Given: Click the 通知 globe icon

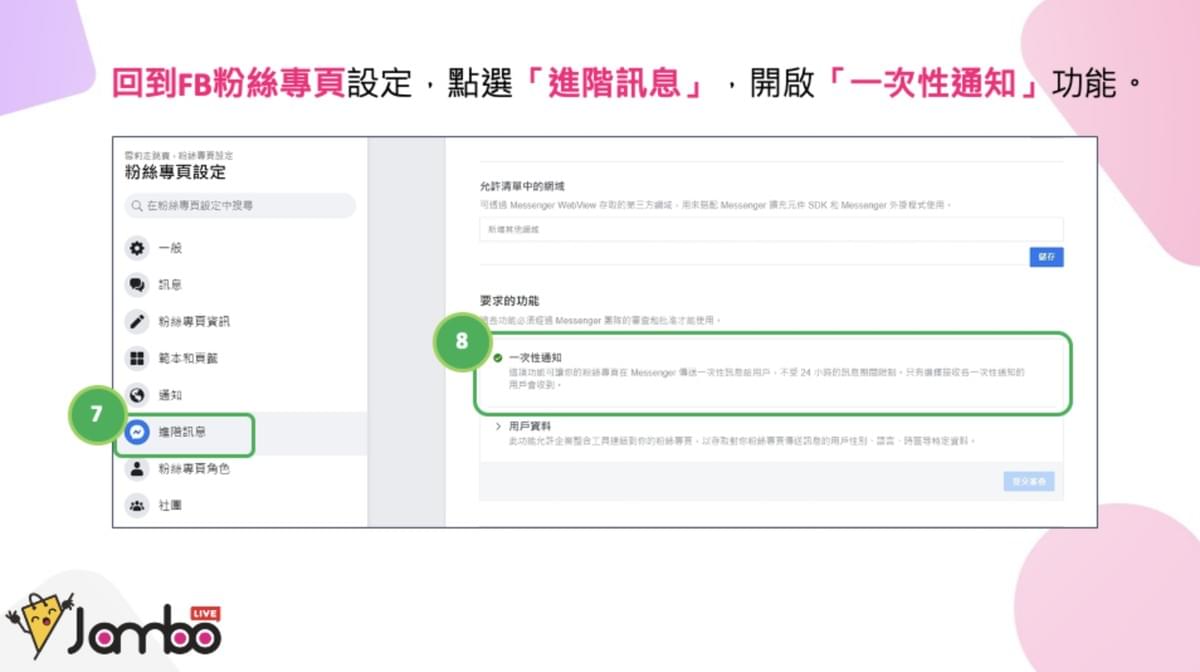Looking at the screenshot, I should click(x=137, y=395).
